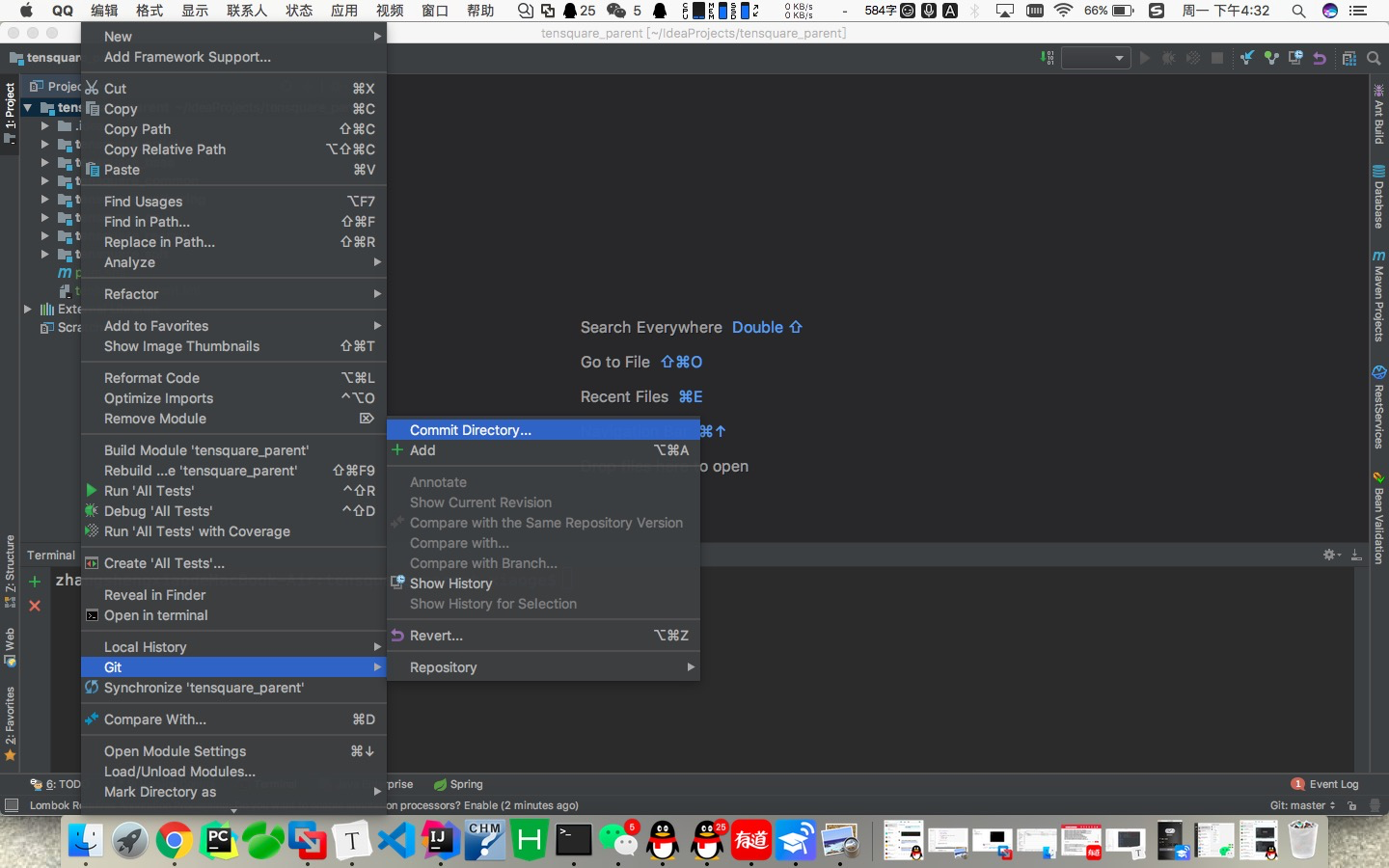Open the Ant Build side tab
The width and height of the screenshot is (1389, 868).
(1378, 114)
